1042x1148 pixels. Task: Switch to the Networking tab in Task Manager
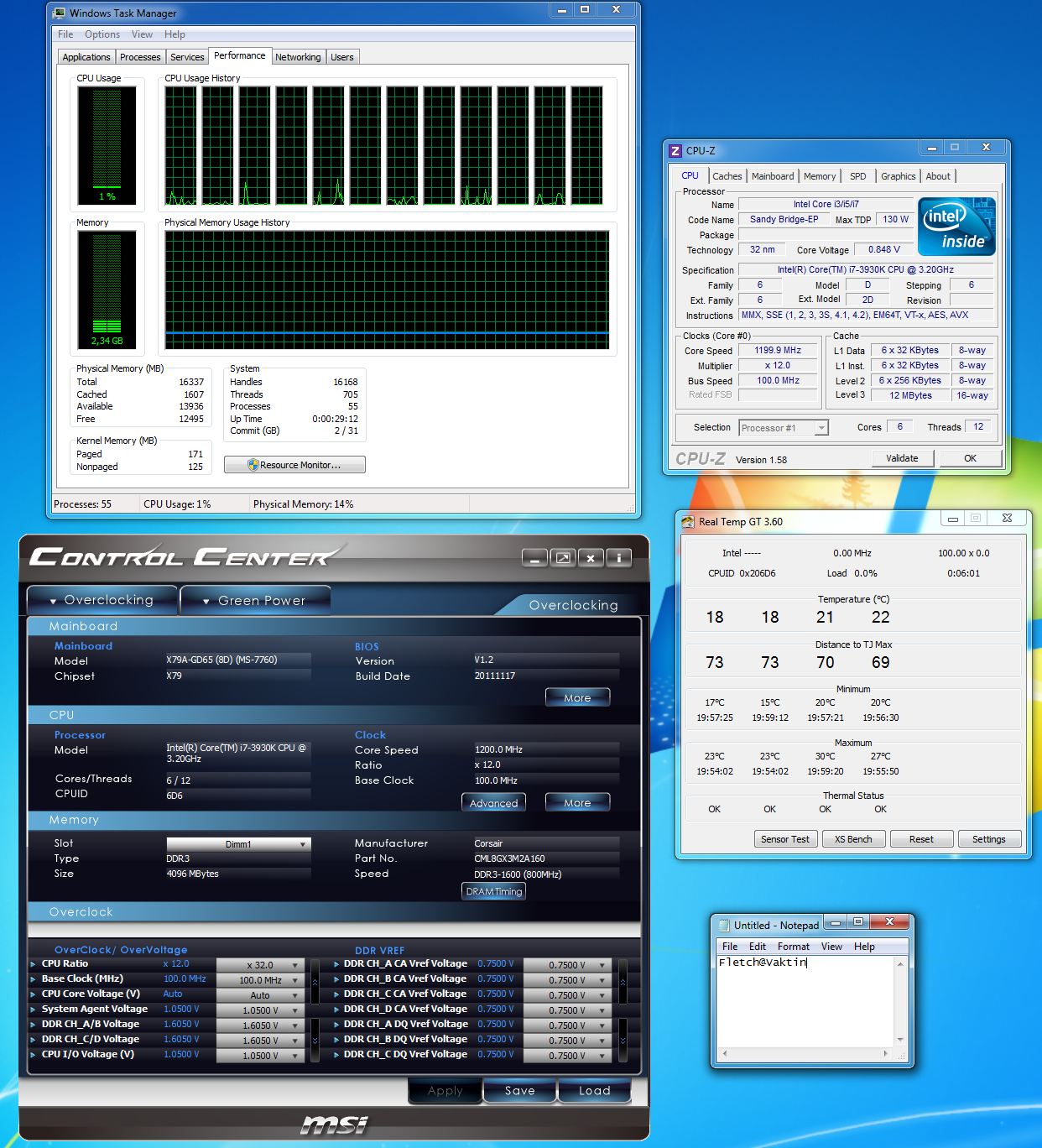[298, 57]
